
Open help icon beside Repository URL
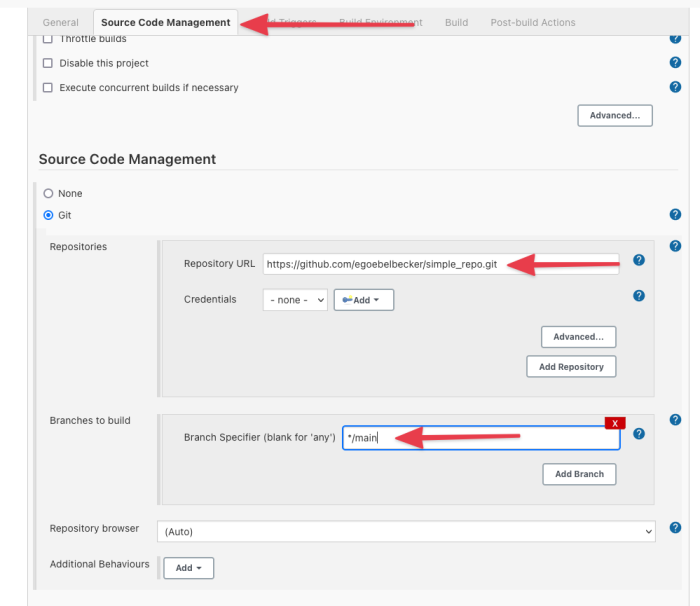point(639,260)
